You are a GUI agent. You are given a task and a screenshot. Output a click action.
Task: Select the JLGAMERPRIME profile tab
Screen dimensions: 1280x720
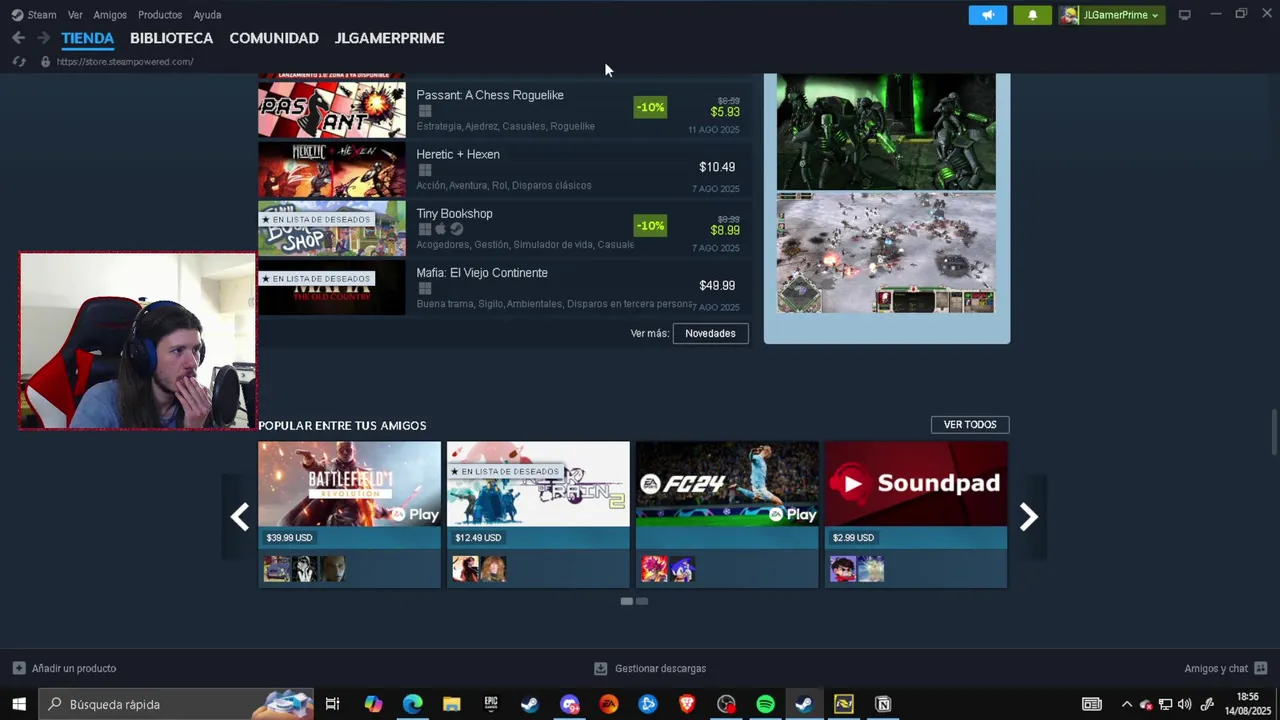(x=389, y=38)
